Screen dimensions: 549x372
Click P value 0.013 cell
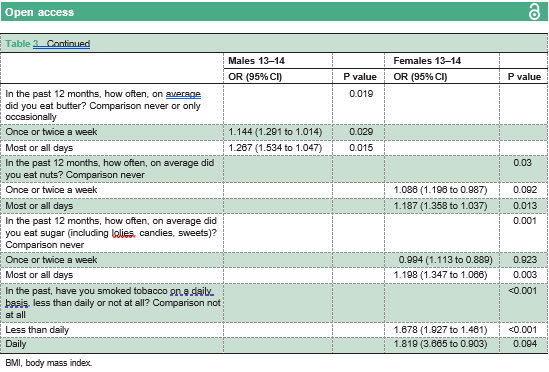coord(525,205)
